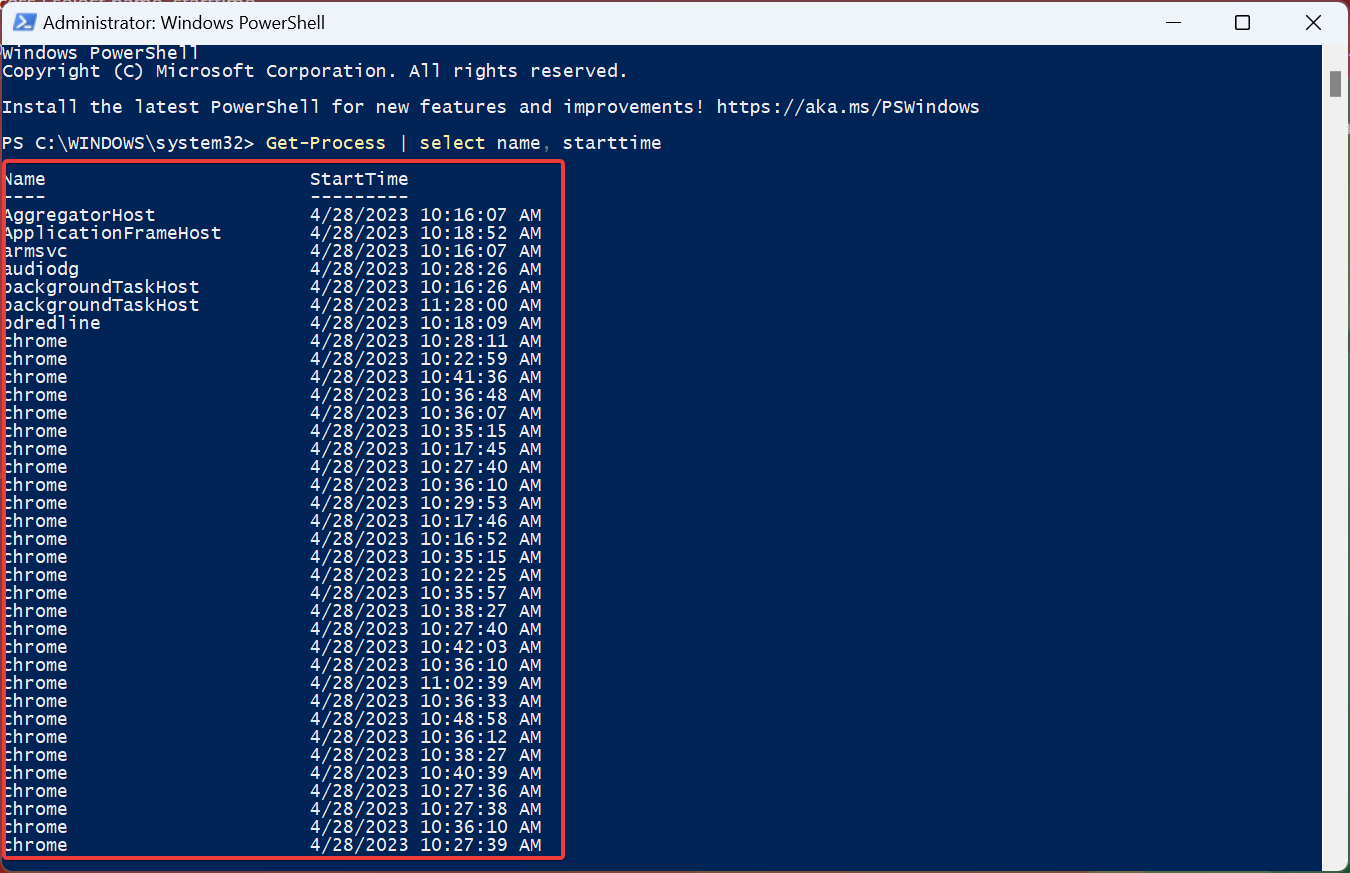Click chrome start time 11:02:39 AM
The width and height of the screenshot is (1350, 873).
(x=426, y=683)
